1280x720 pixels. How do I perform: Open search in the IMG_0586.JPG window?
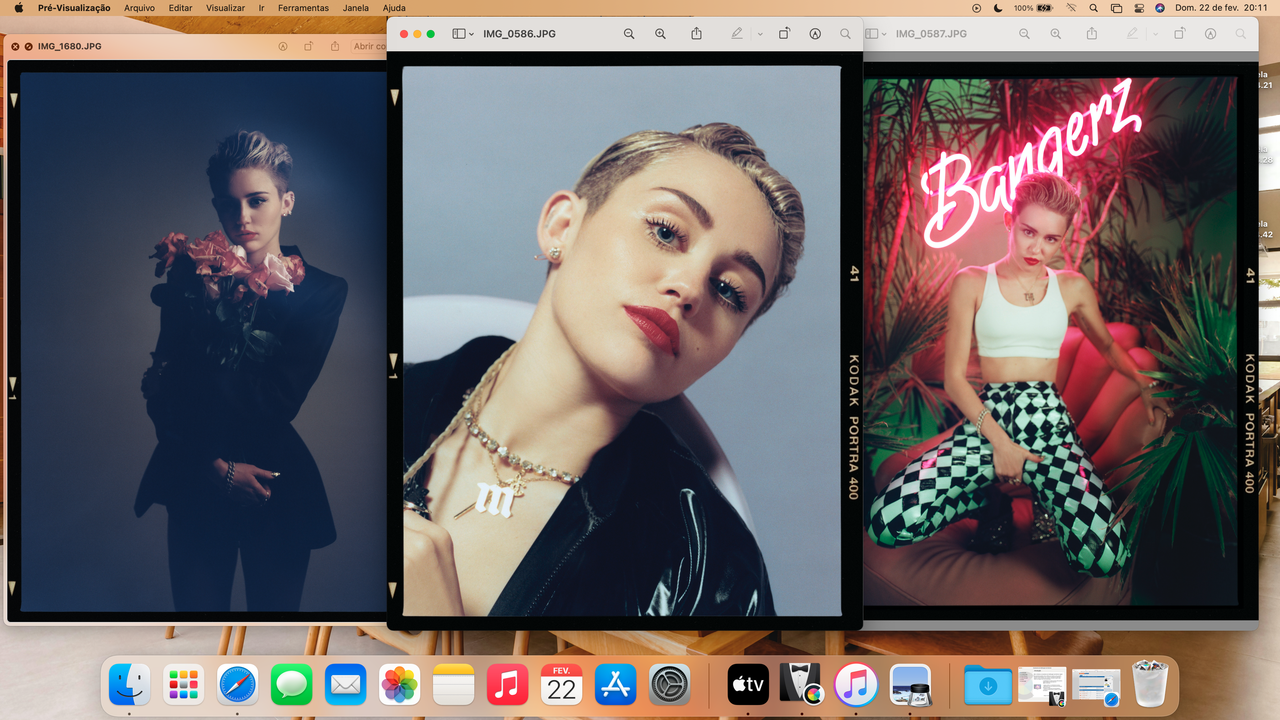click(x=845, y=34)
